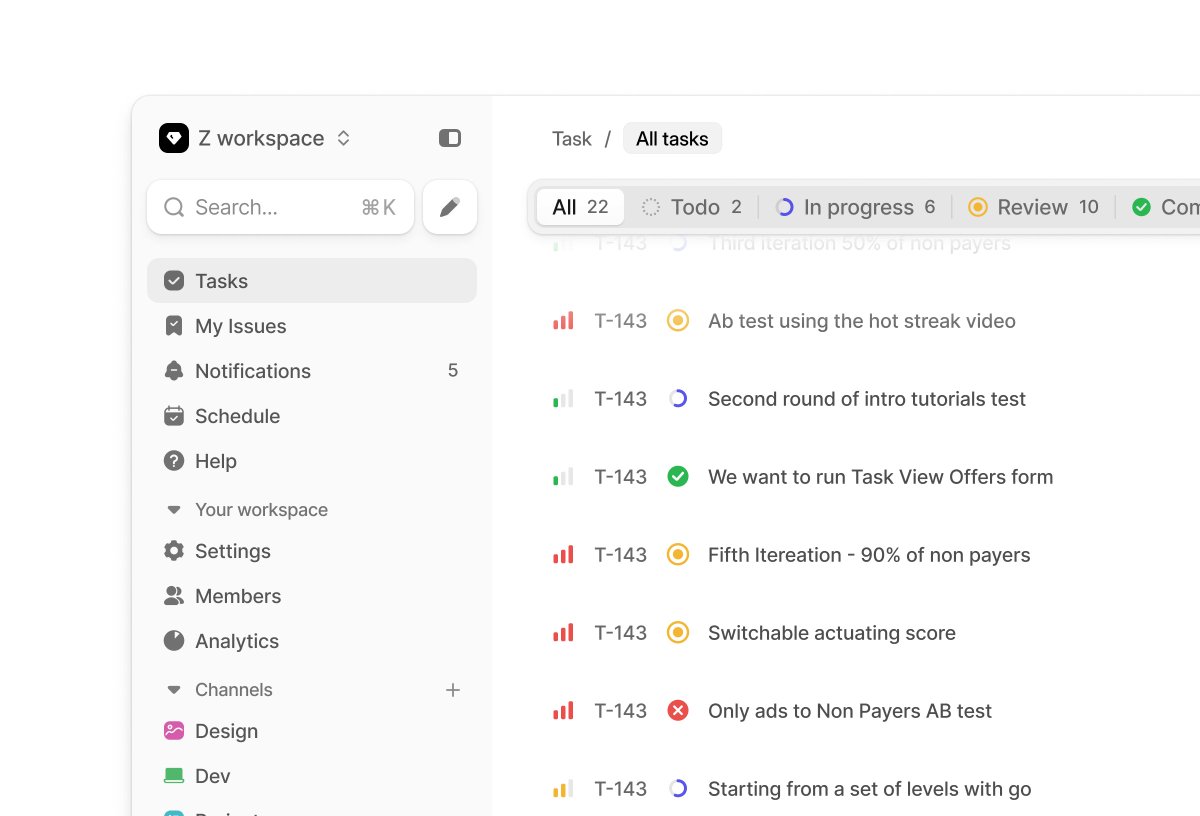Click the Dev channel laptop icon
This screenshot has height=816, width=1200.
pyautogui.click(x=174, y=775)
